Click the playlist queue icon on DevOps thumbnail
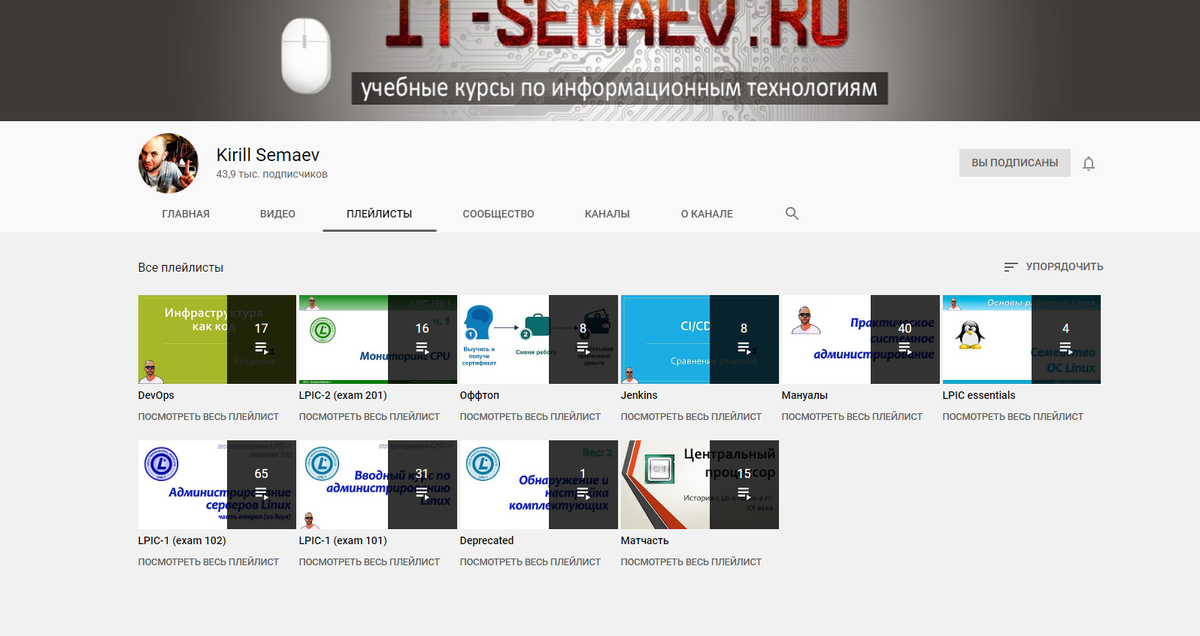 tap(261, 348)
